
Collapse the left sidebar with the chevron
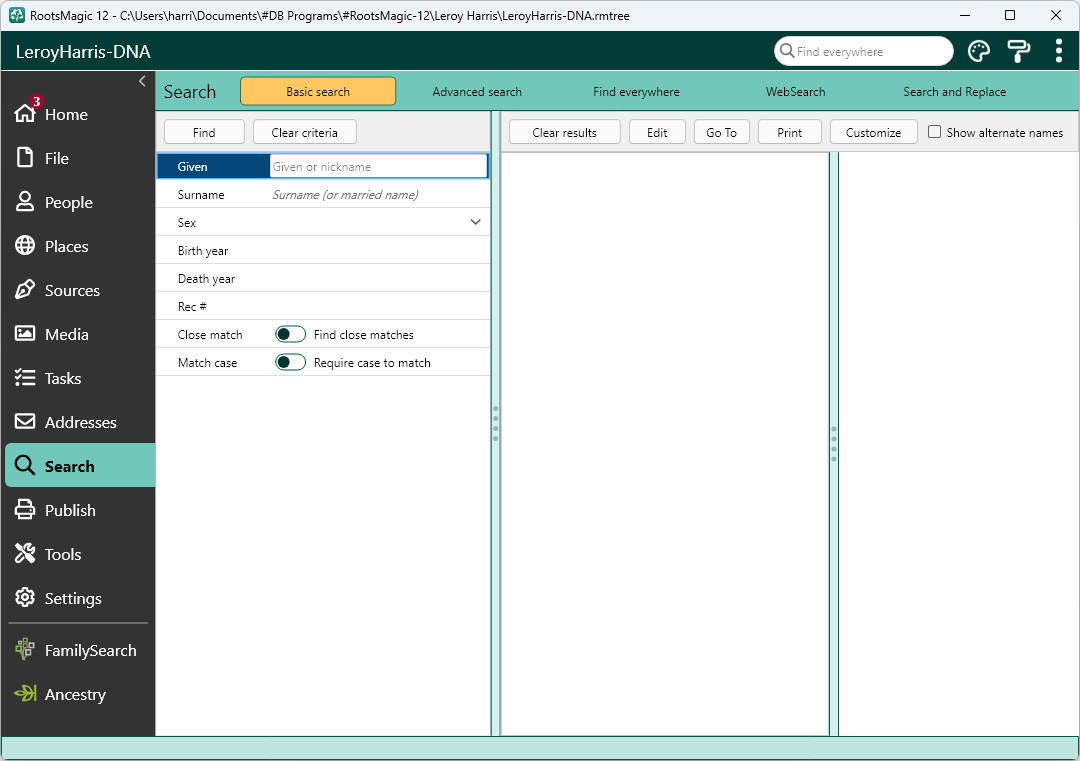tap(142, 81)
